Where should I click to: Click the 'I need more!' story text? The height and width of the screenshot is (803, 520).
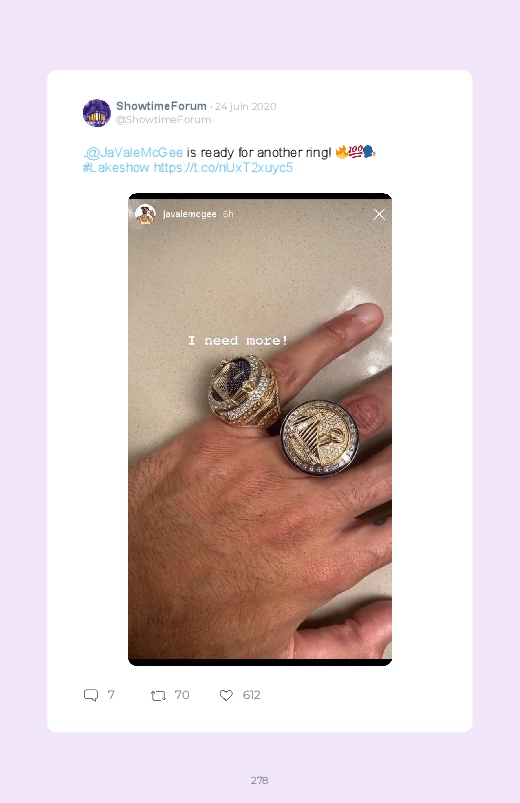(238, 341)
